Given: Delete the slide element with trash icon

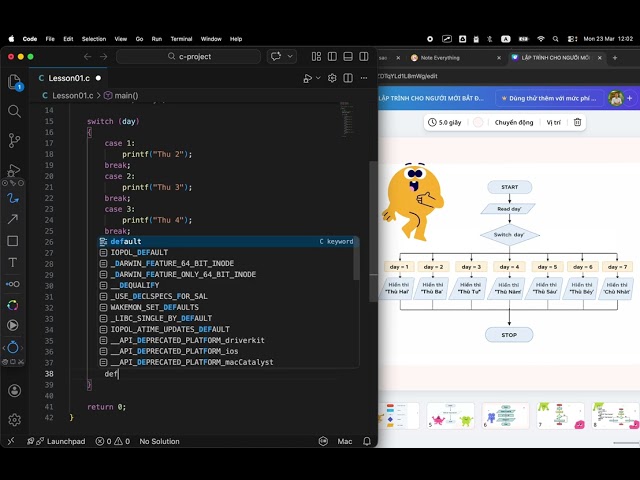Looking at the screenshot, I should (x=577, y=122).
